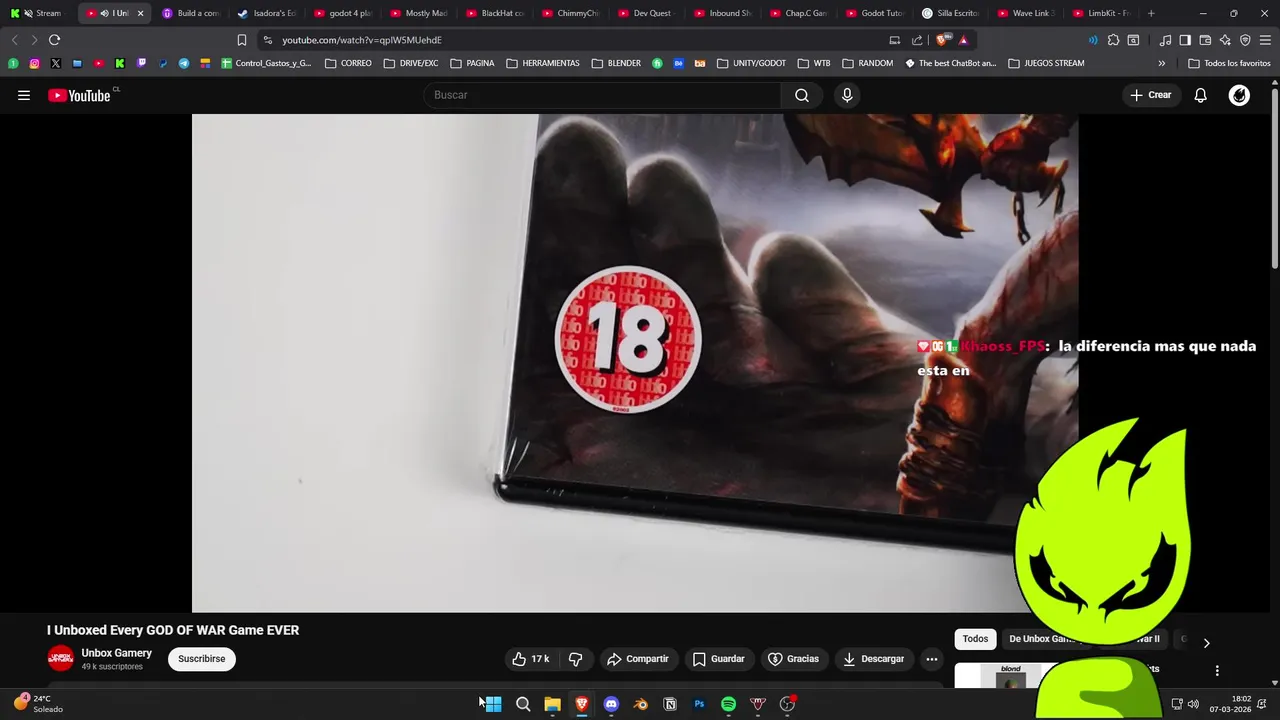
Task: Open the browser extensions puzzle icon
Action: tap(1113, 40)
